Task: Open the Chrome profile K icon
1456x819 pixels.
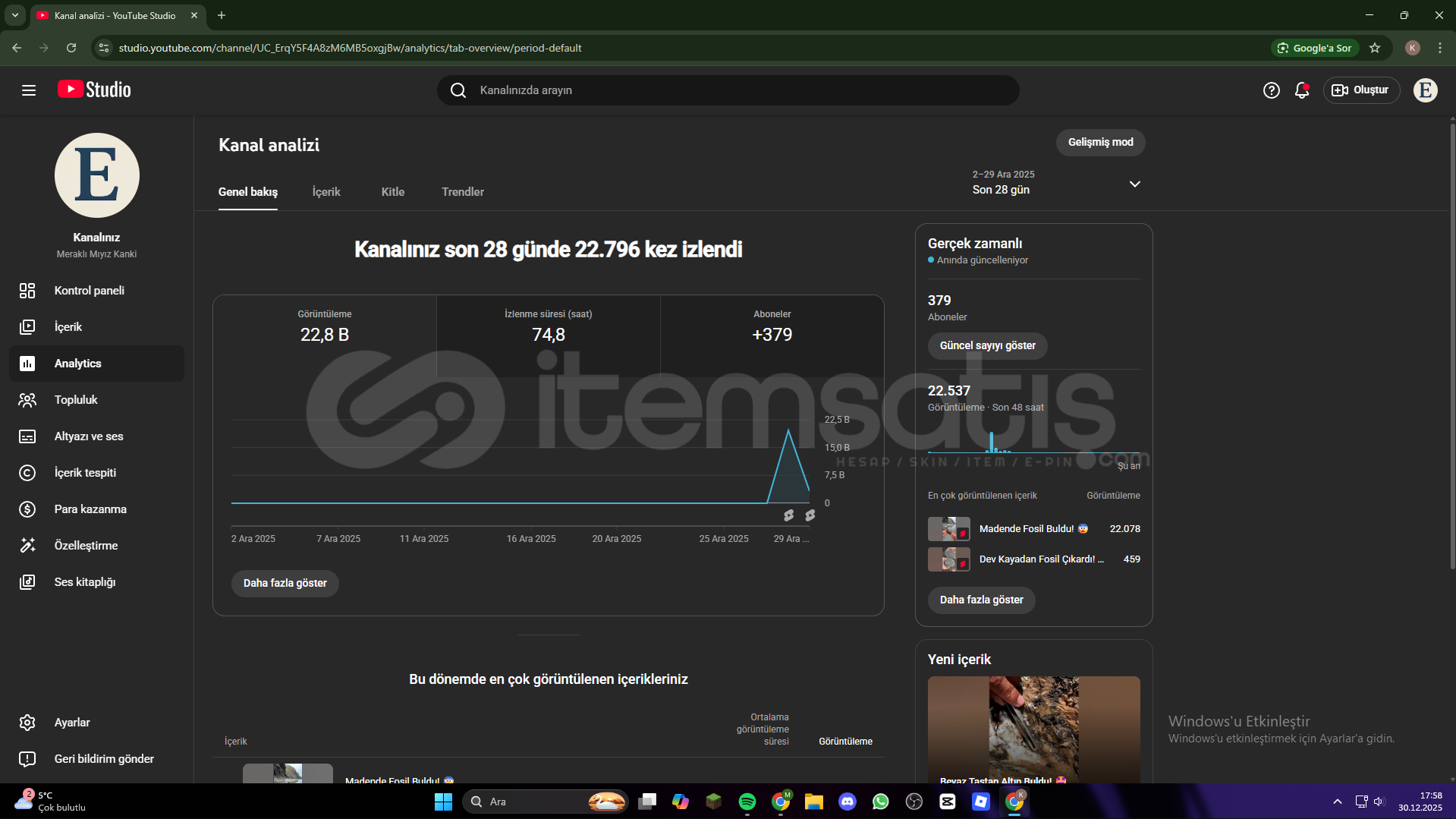Action: pyautogui.click(x=1413, y=48)
